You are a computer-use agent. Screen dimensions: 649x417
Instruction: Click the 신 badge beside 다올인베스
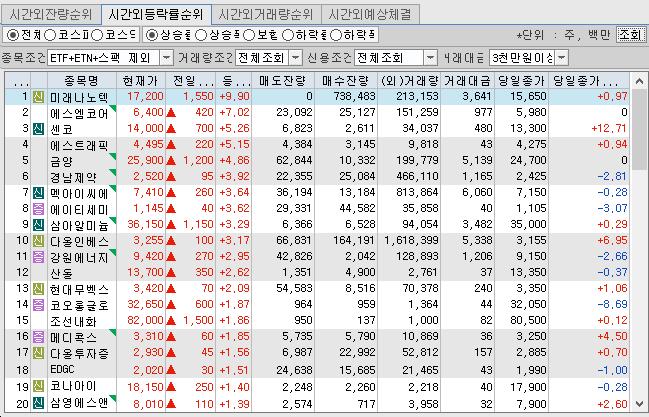[38, 241]
